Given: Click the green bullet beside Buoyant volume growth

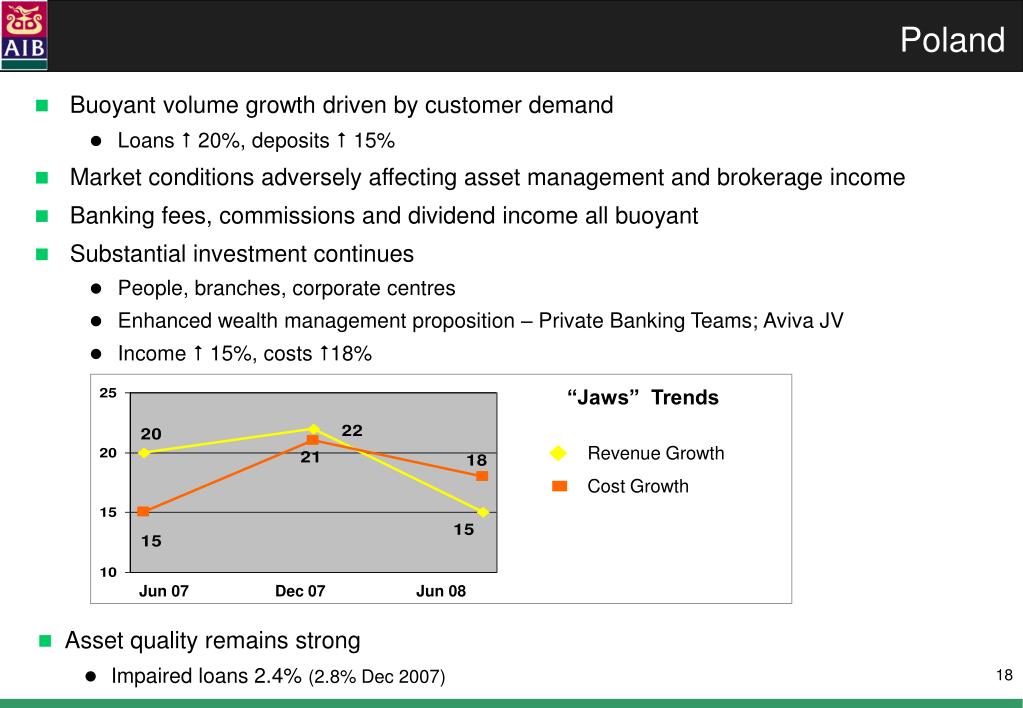Looking at the screenshot, I should click(42, 105).
